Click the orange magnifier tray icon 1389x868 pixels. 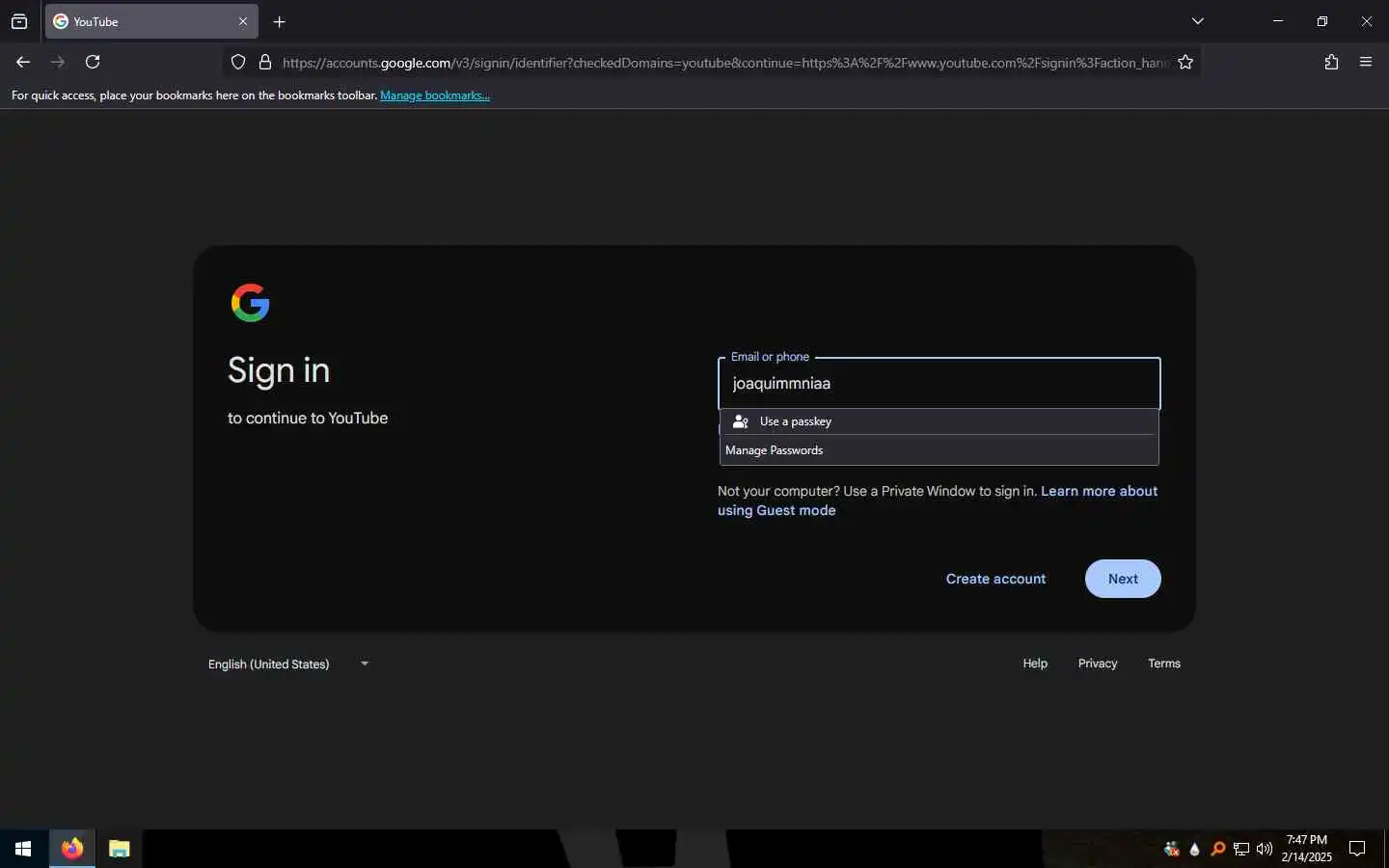click(x=1218, y=849)
